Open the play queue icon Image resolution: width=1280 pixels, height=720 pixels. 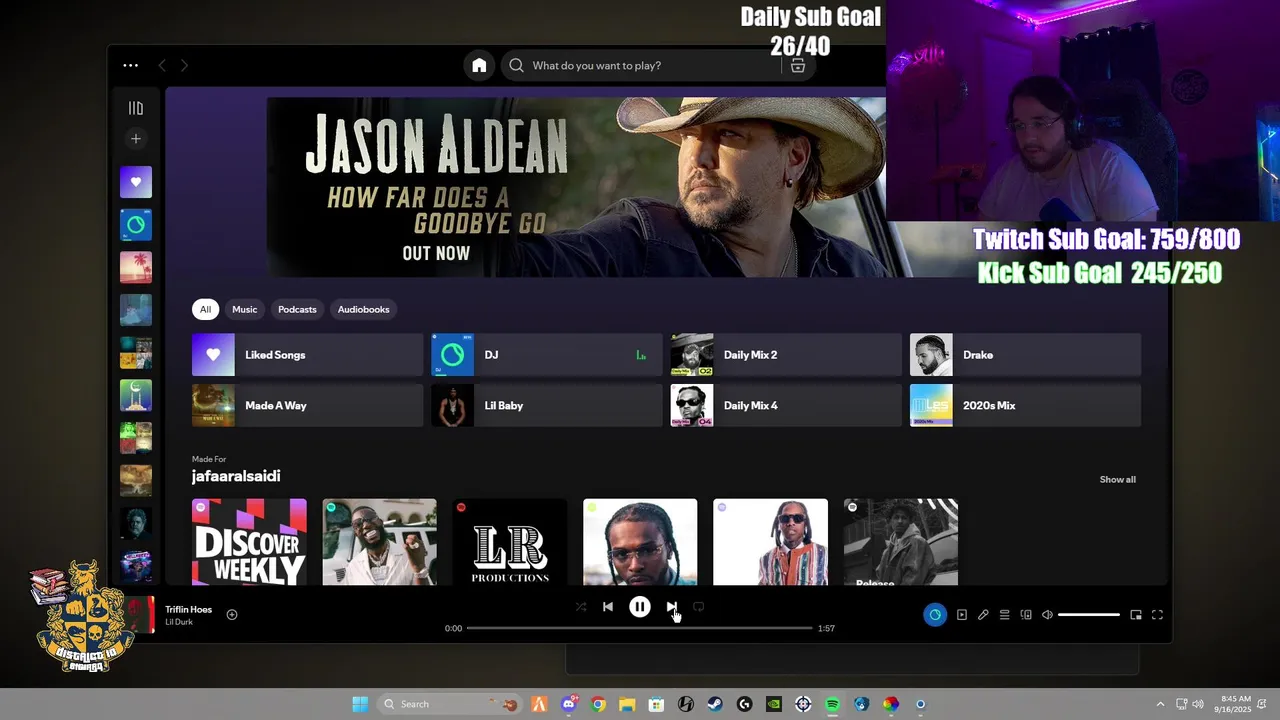[1005, 615]
